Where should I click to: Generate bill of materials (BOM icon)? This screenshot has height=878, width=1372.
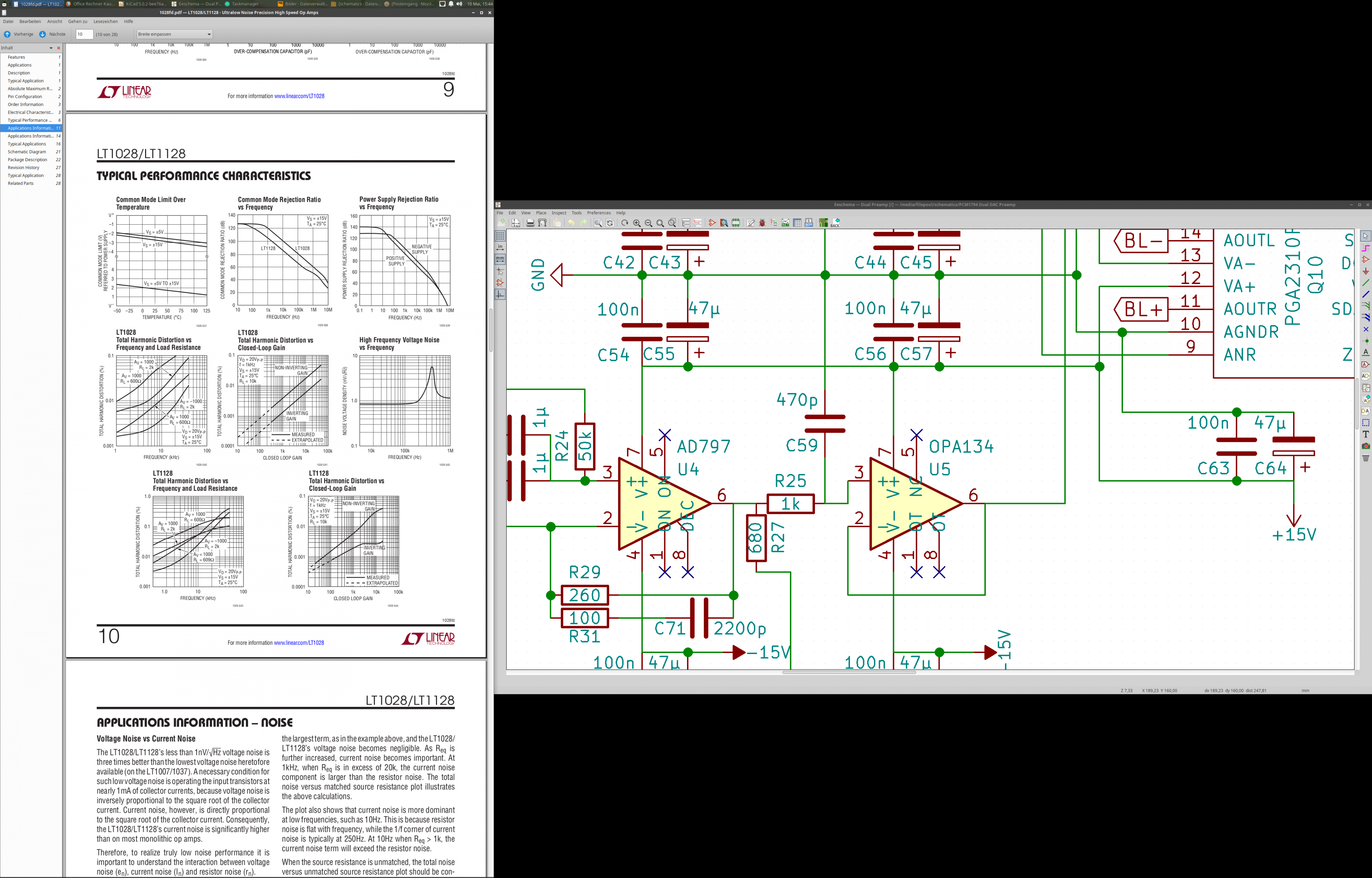click(809, 223)
